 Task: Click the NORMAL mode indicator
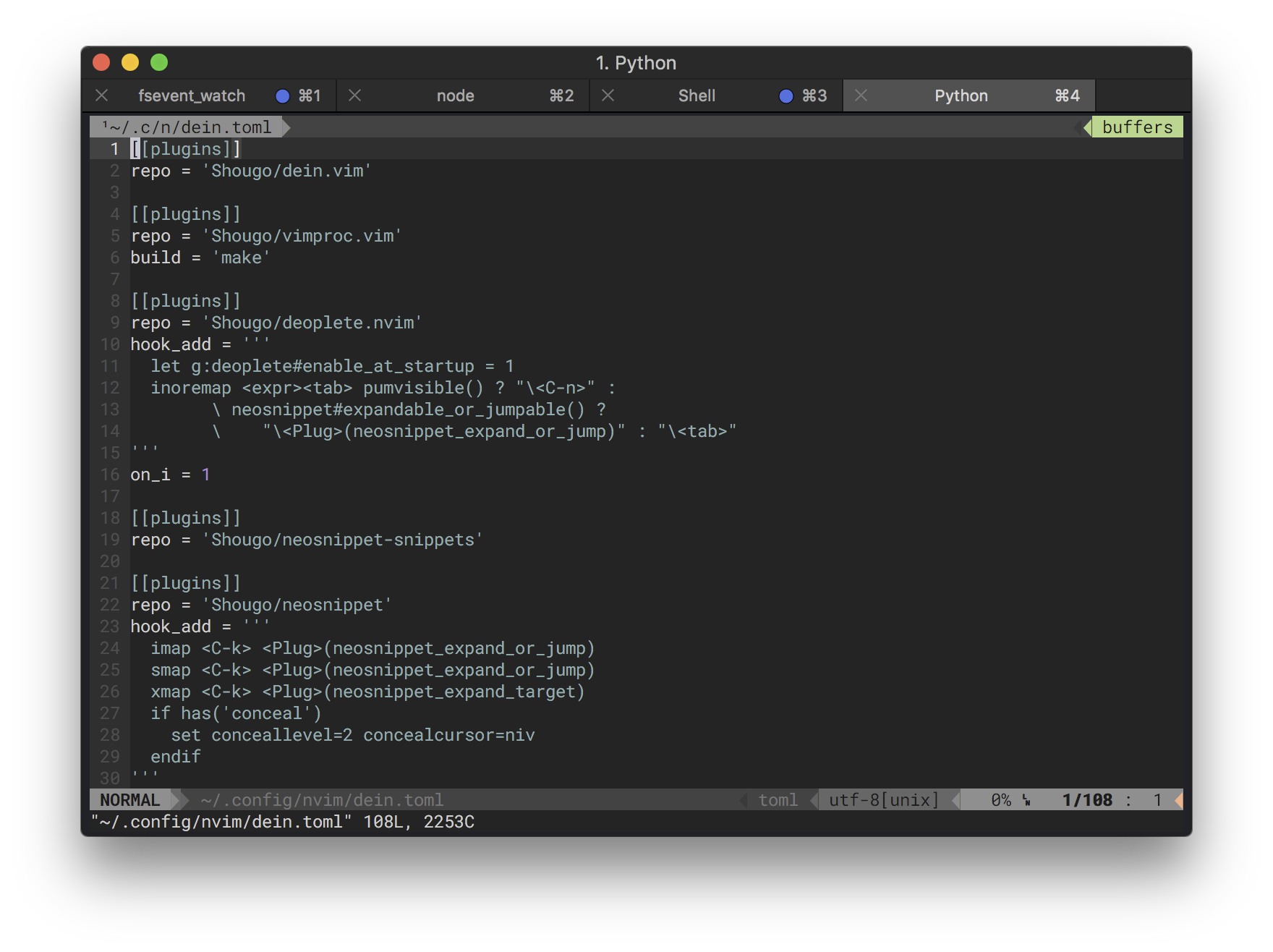130,800
